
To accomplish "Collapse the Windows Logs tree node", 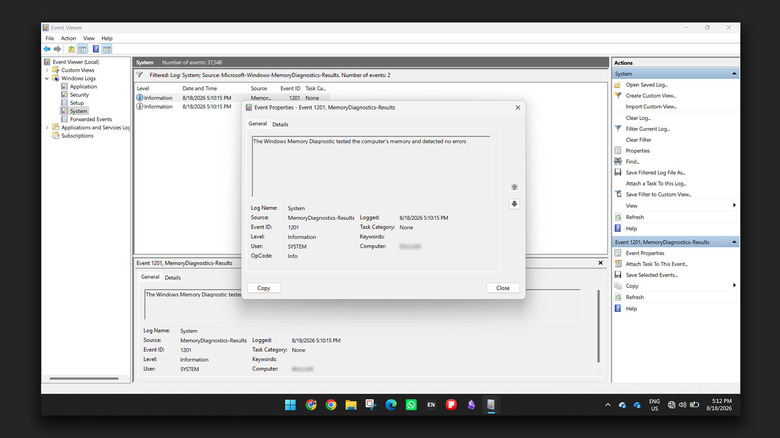I will (47, 78).
